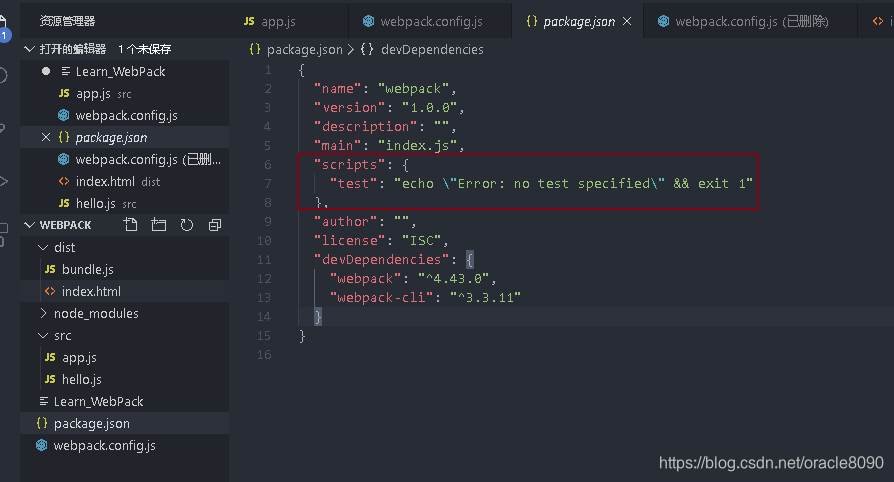Click the webpack version "^4.43.0"
Screen dimensions: 894x482
click(x=453, y=278)
